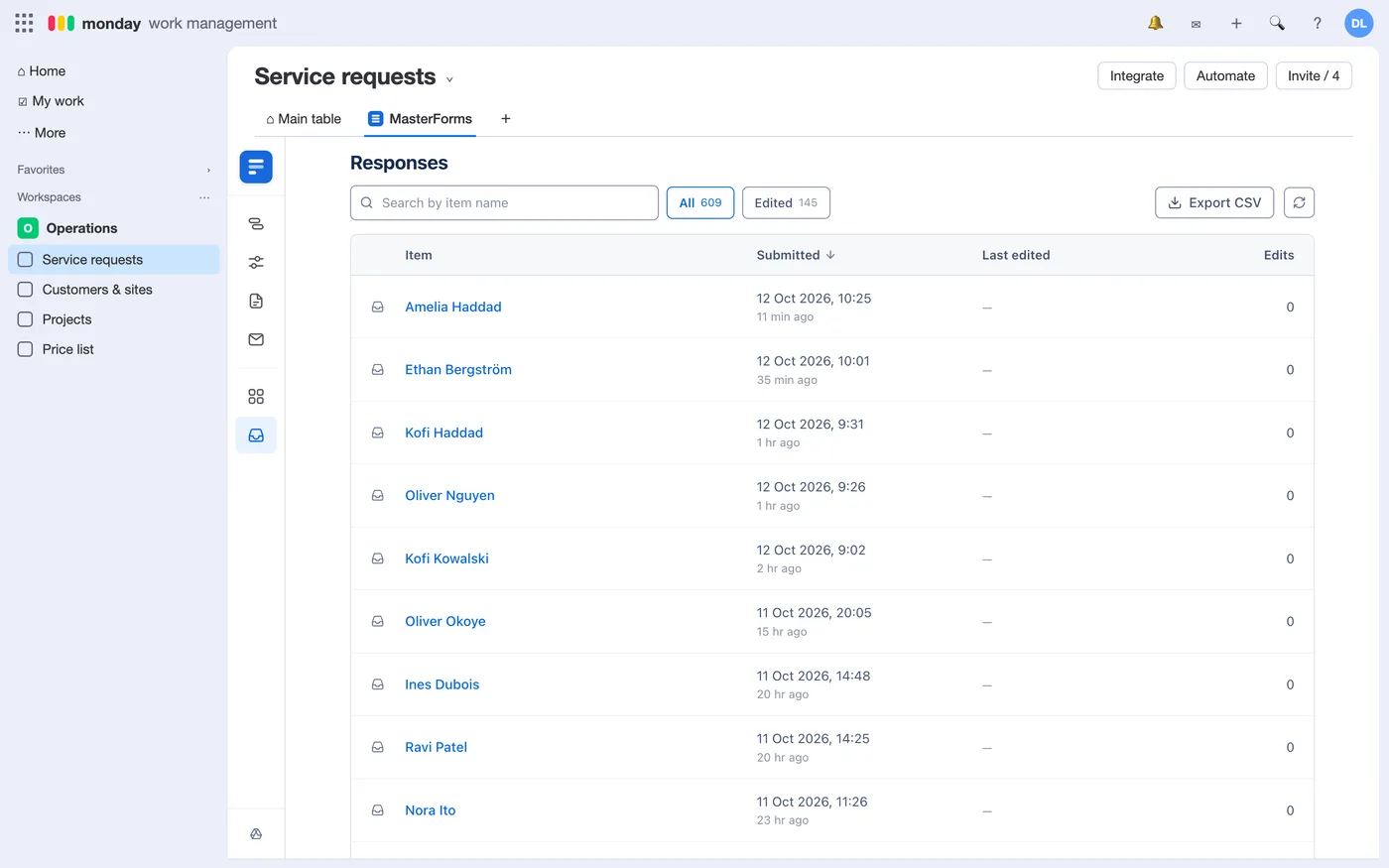Open the Kofi Kowalski response
The width and height of the screenshot is (1389, 868).
point(446,558)
